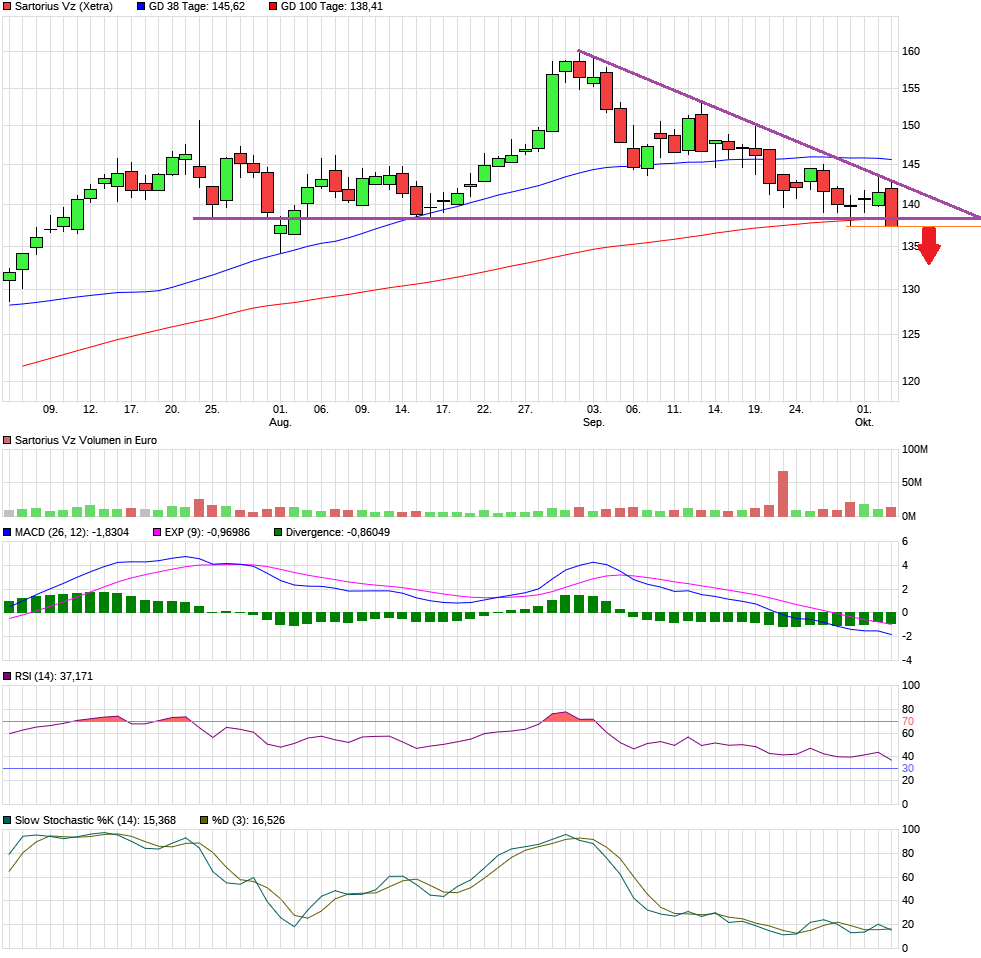
Task: Click the magenta EXP (9) legend icon
Action: tap(156, 533)
